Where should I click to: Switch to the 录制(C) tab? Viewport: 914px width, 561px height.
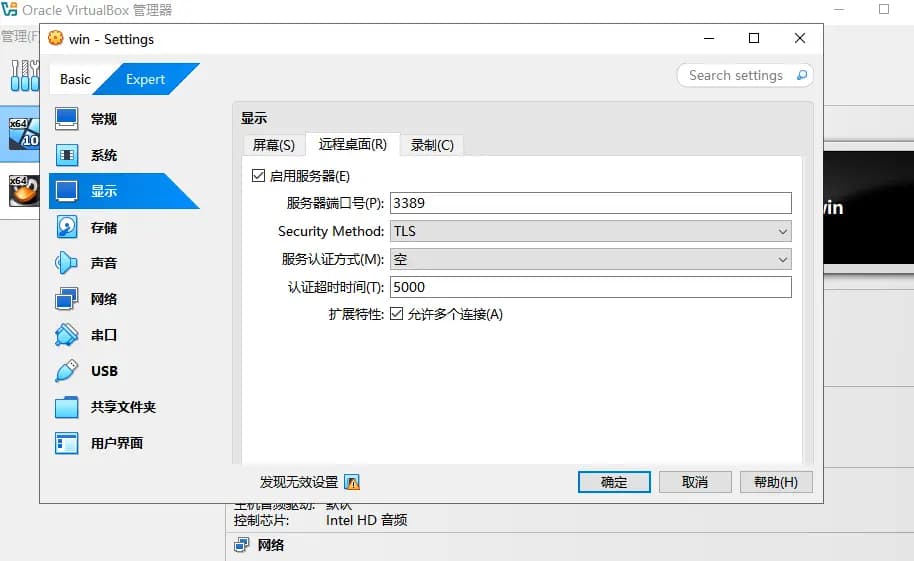432,145
